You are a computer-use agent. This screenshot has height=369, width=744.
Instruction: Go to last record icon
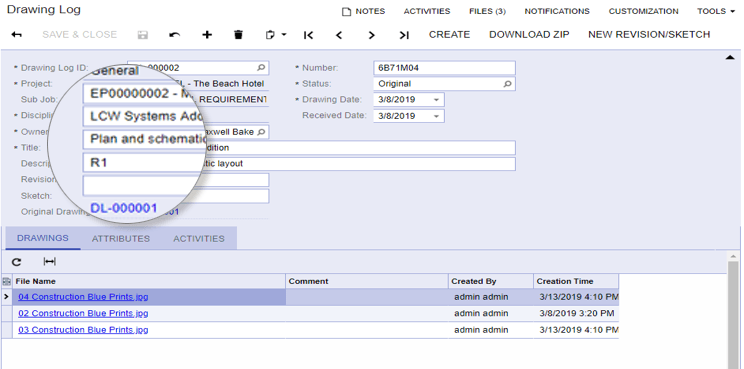point(404,35)
